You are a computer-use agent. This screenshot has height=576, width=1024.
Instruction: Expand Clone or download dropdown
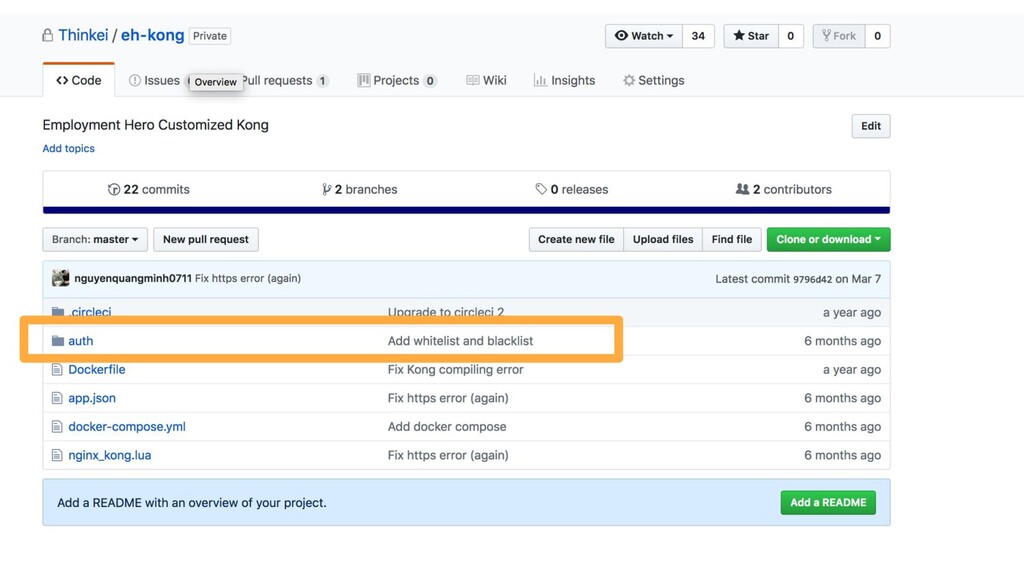828,239
